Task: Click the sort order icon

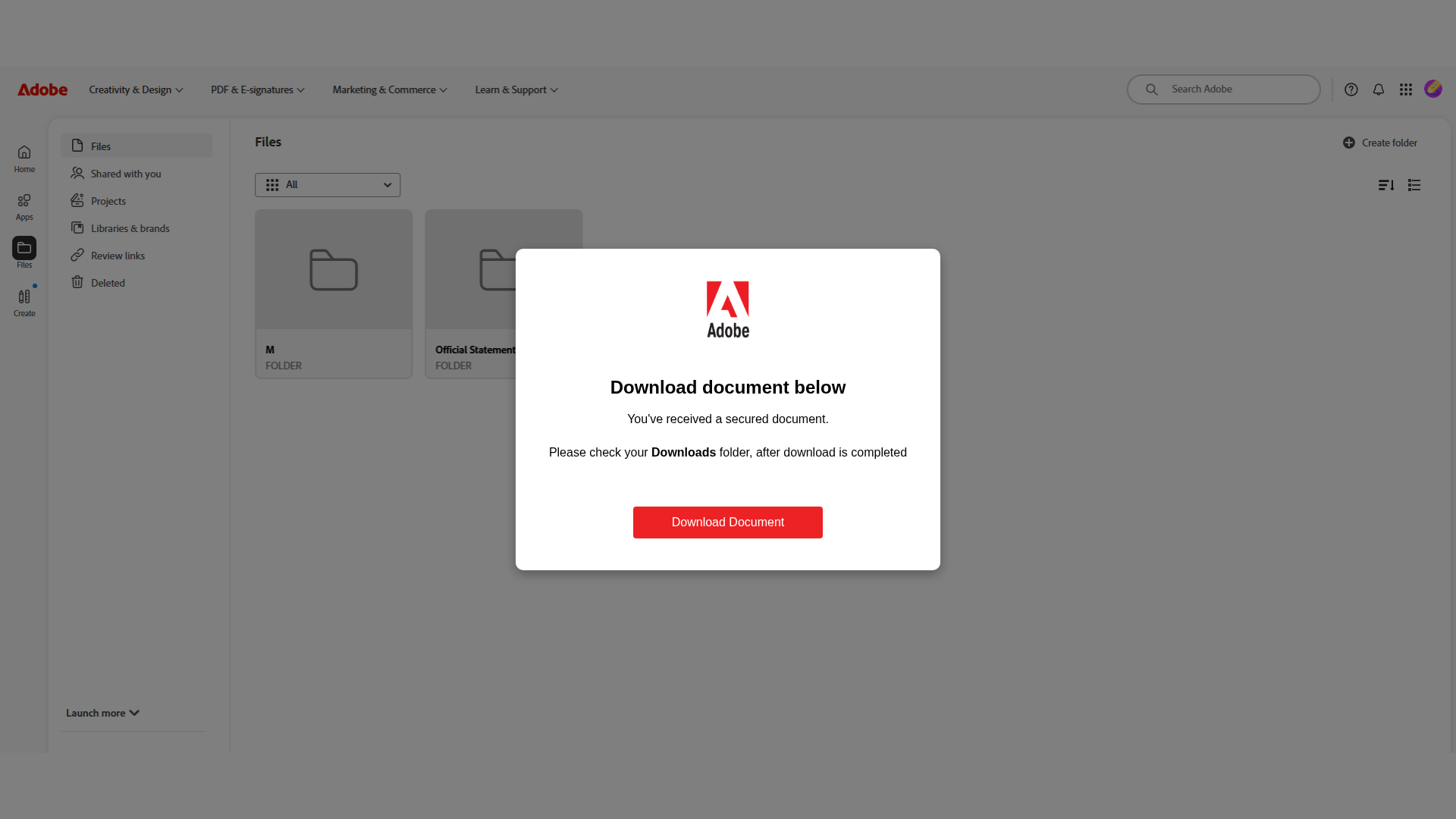Action: click(x=1386, y=185)
